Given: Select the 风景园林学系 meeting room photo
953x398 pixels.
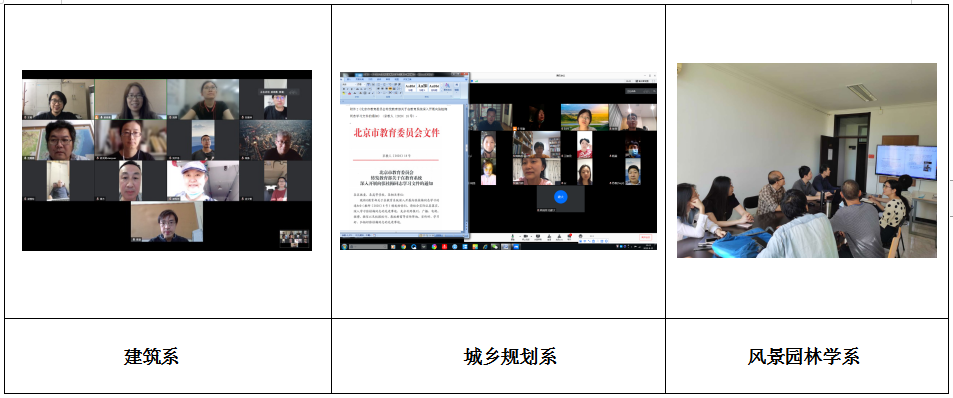Looking at the screenshot, I should 807,160.
